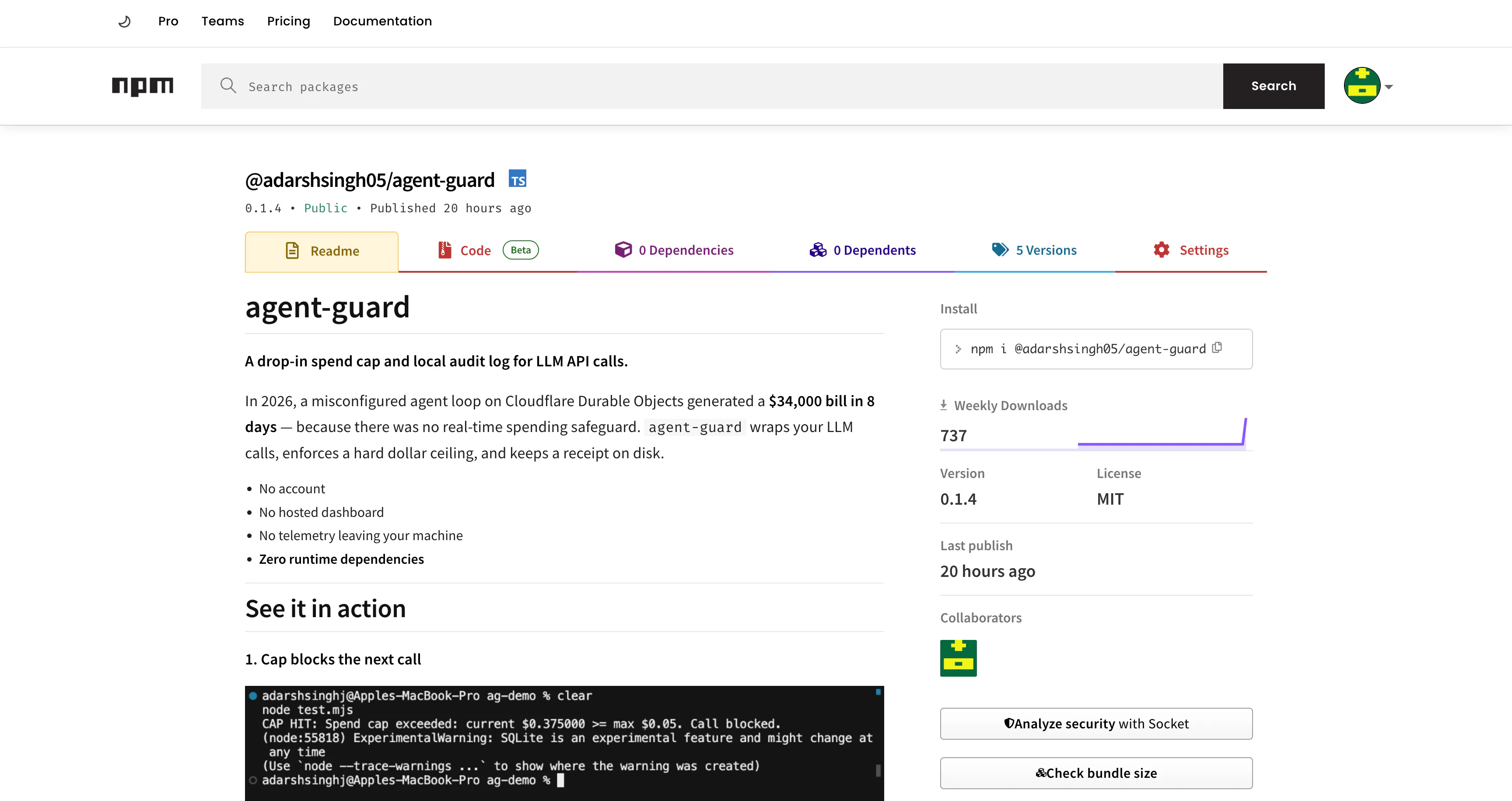The width and height of the screenshot is (1512, 801).
Task: View the 5 Versions tab
Action: [x=1034, y=250]
